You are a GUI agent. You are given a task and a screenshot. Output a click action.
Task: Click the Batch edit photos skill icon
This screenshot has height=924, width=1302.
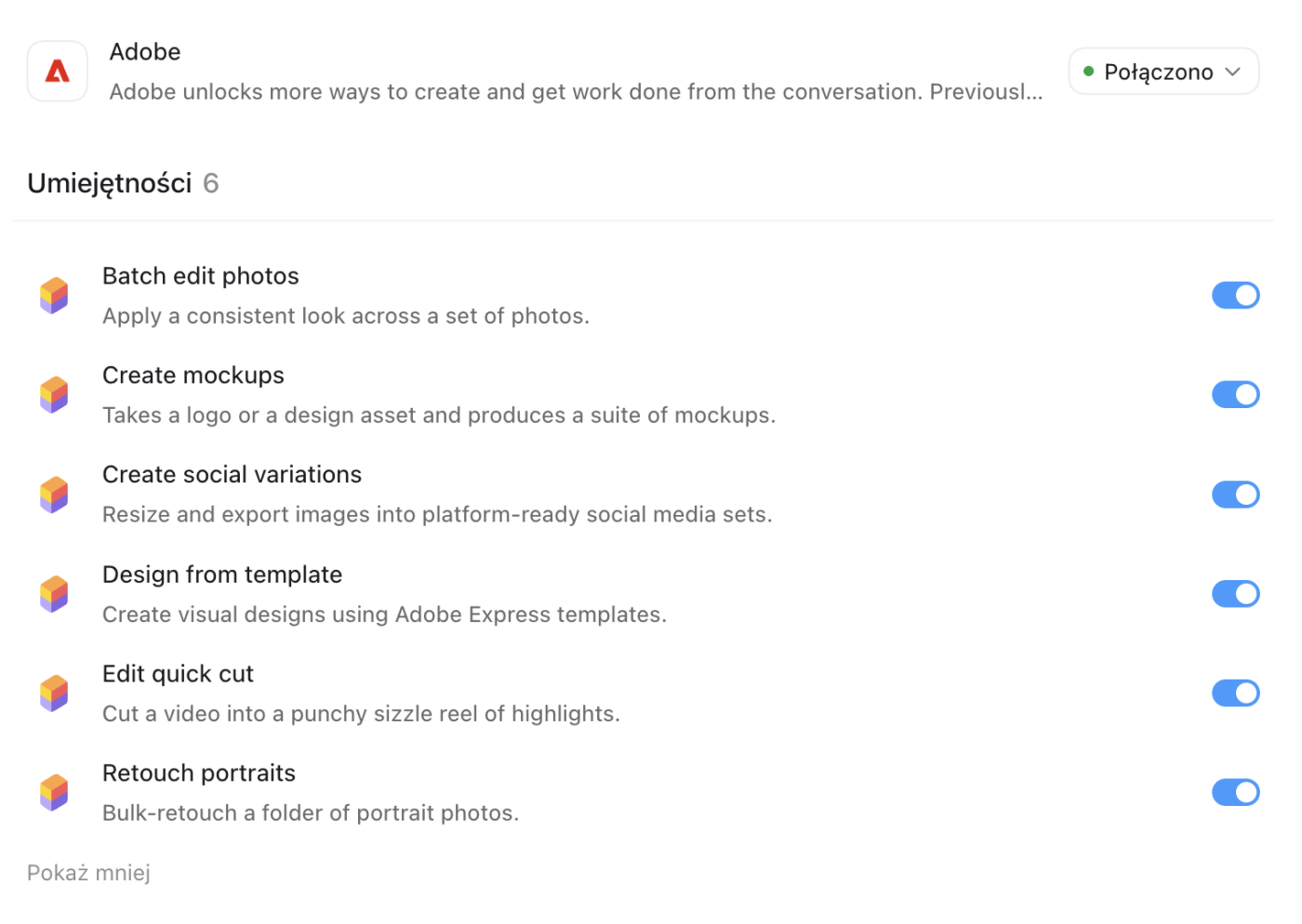click(54, 296)
